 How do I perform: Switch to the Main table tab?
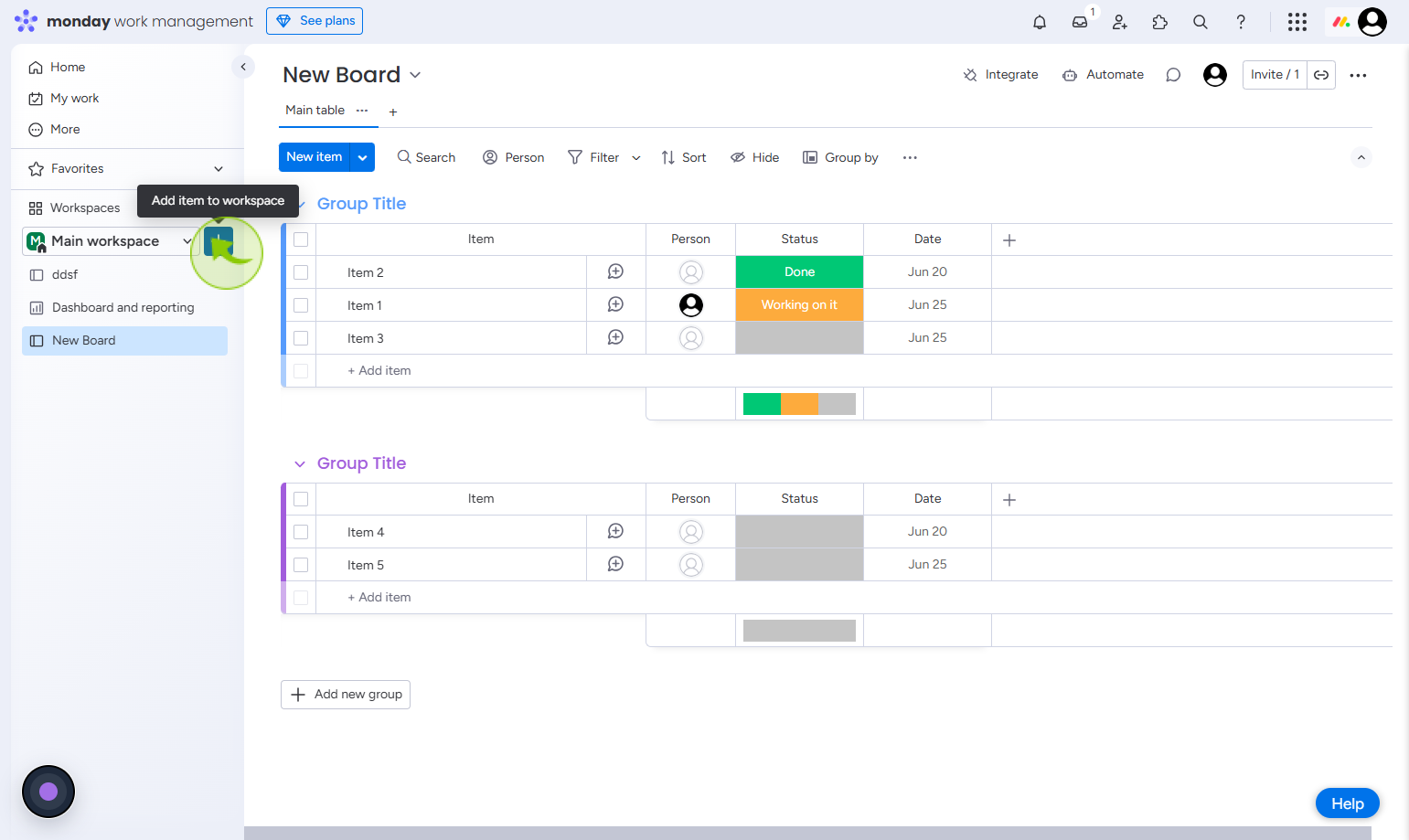pyautogui.click(x=315, y=111)
